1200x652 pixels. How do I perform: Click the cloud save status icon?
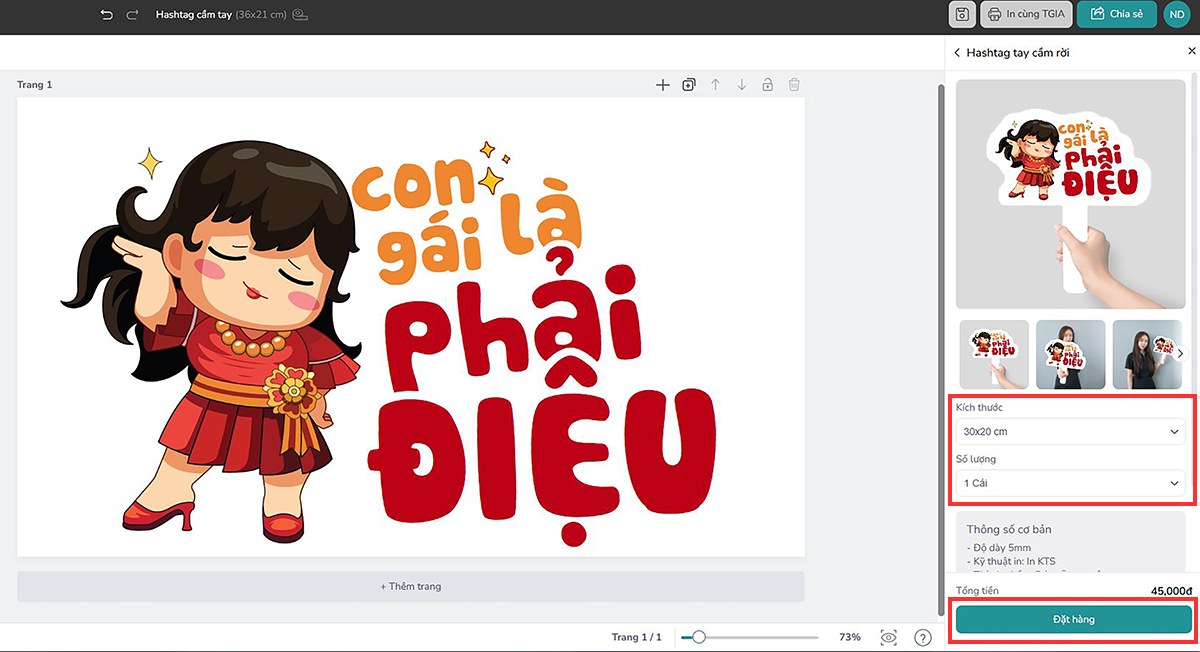tap(300, 15)
